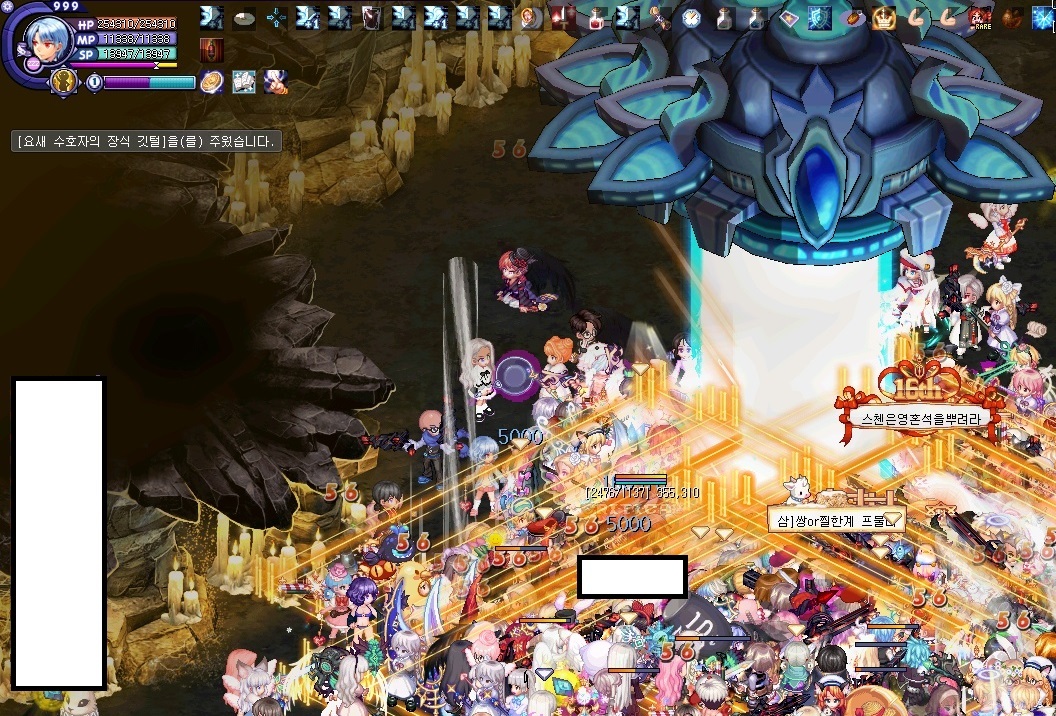This screenshot has width=1056, height=716.
Task: Click the pink zzz status icon on portrait
Action: tap(32, 64)
